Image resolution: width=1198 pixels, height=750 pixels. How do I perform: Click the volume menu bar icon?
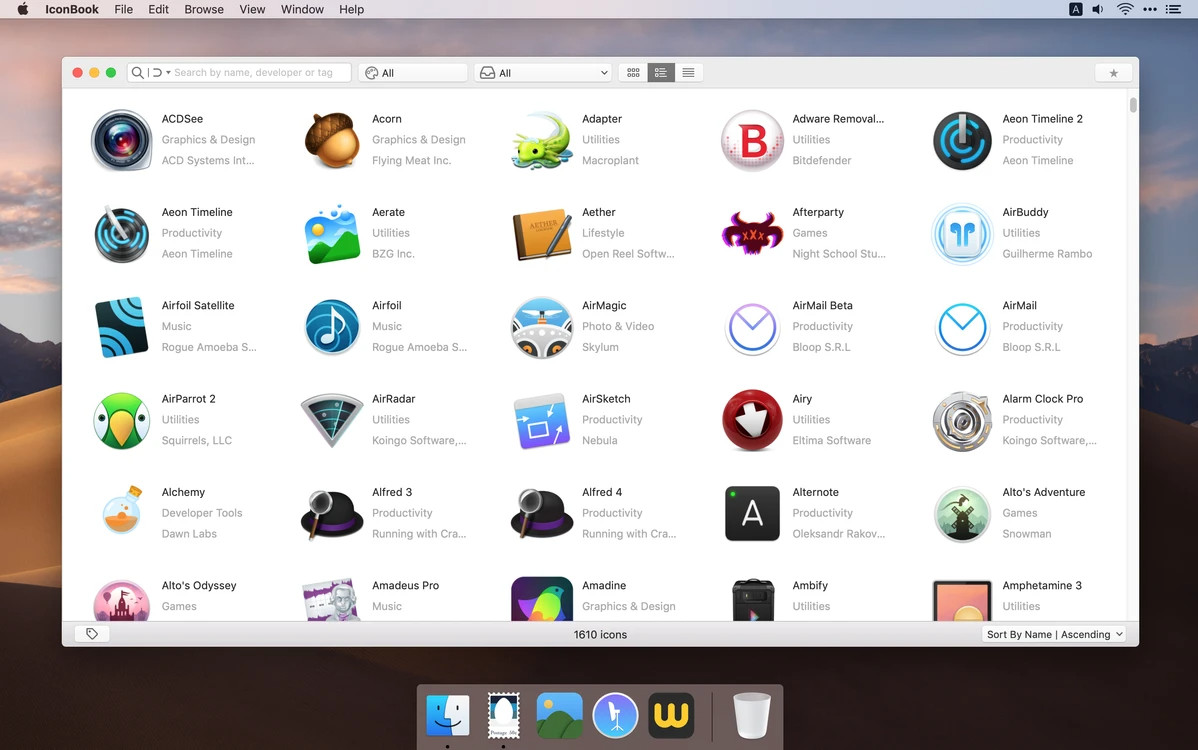coord(1098,9)
